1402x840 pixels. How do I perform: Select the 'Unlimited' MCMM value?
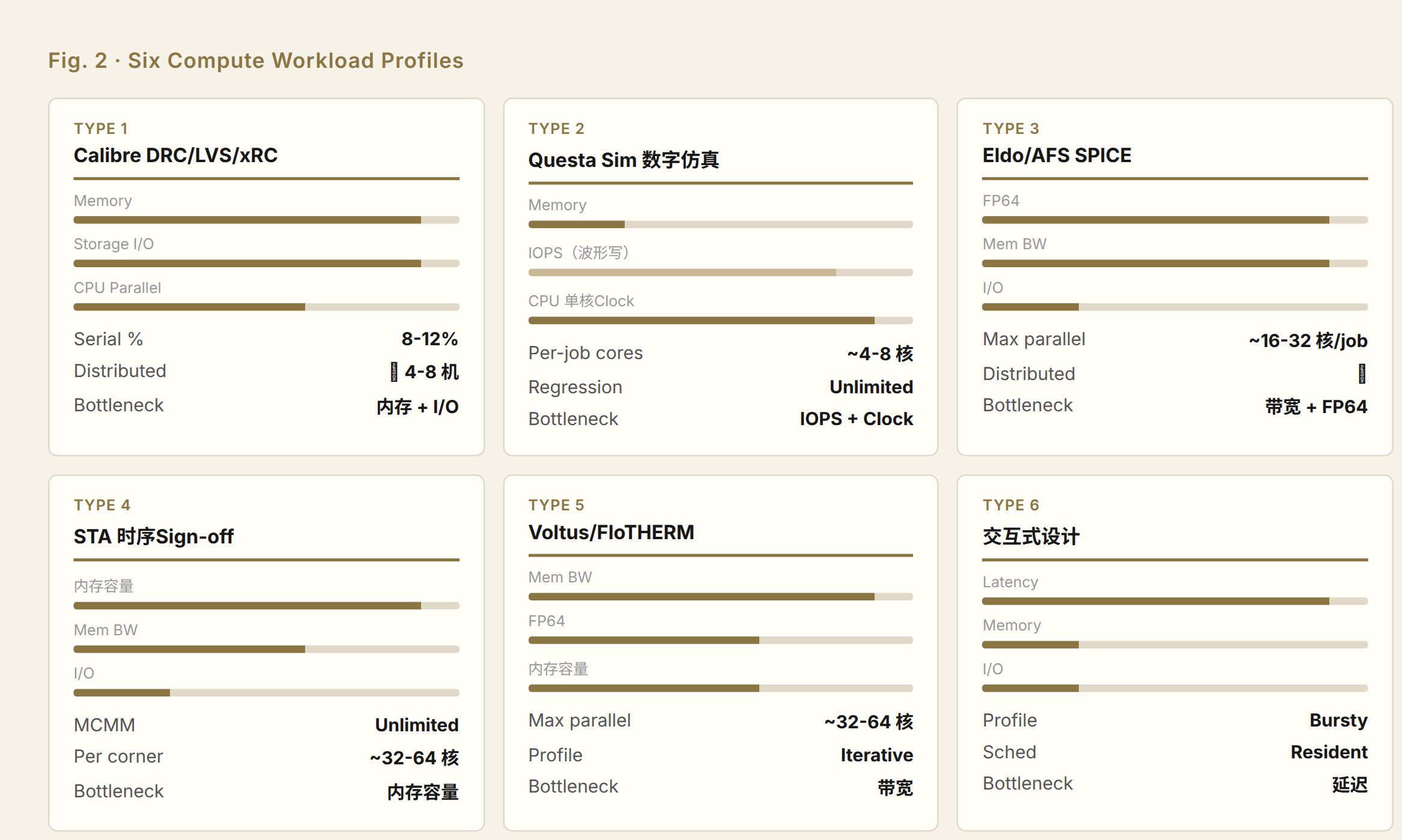[x=417, y=725]
